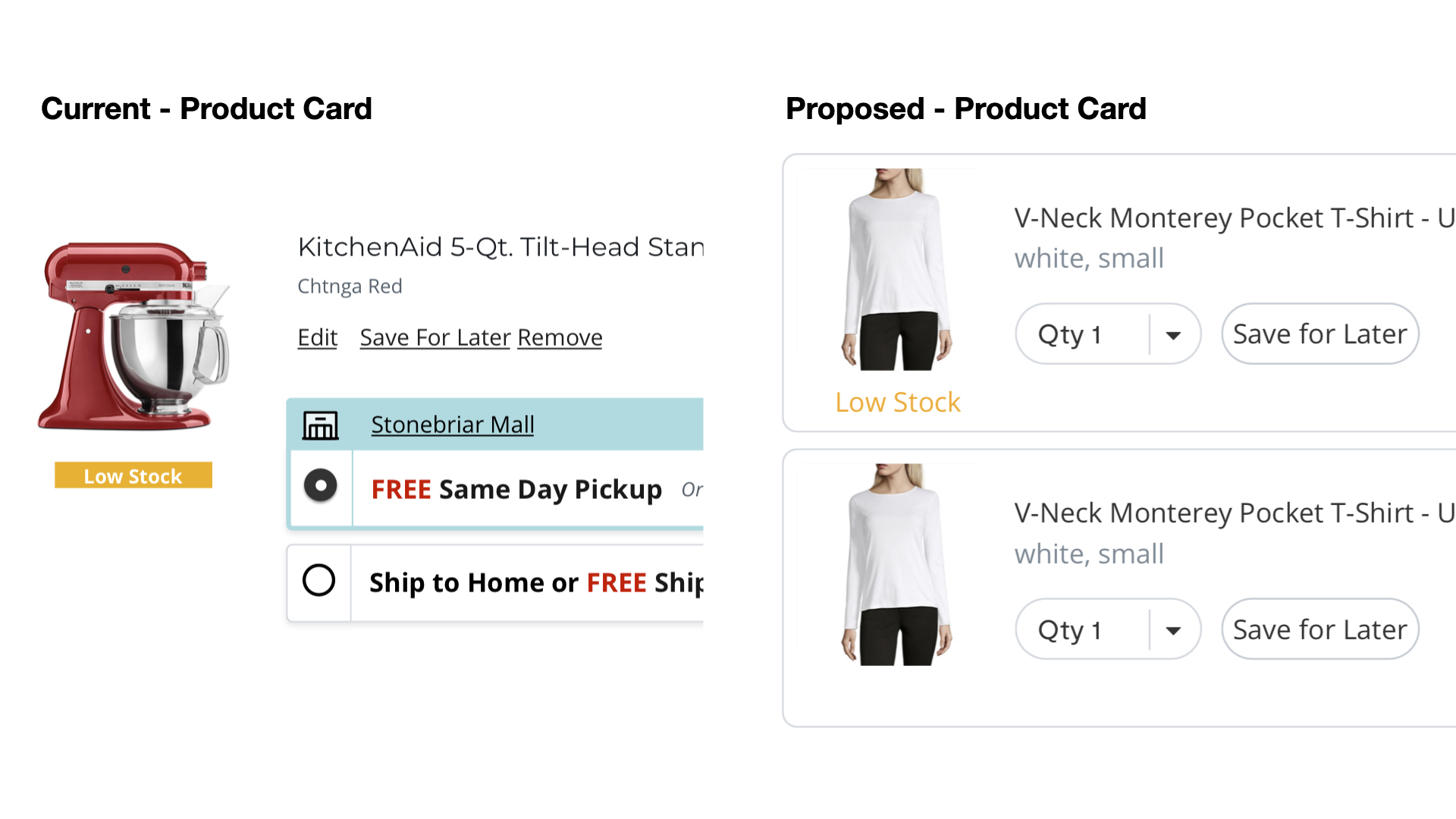Click first V-Neck Monterey Pocket T-Shirt title

[x=1235, y=218]
